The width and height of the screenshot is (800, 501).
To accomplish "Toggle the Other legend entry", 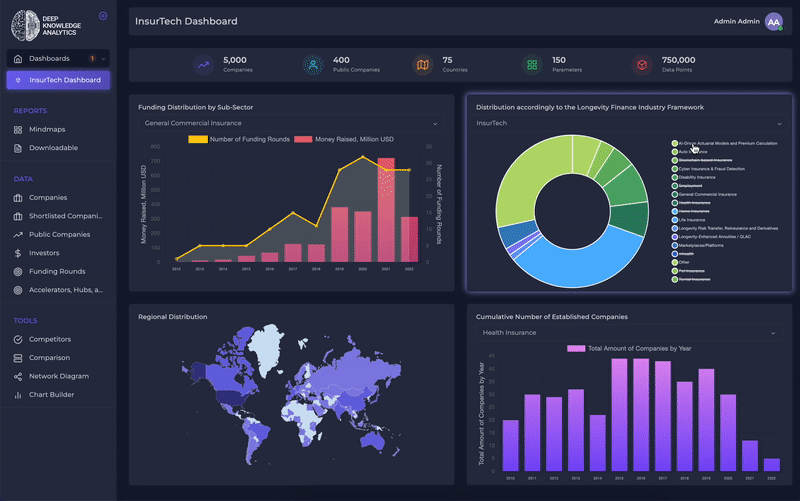I will coord(681,262).
